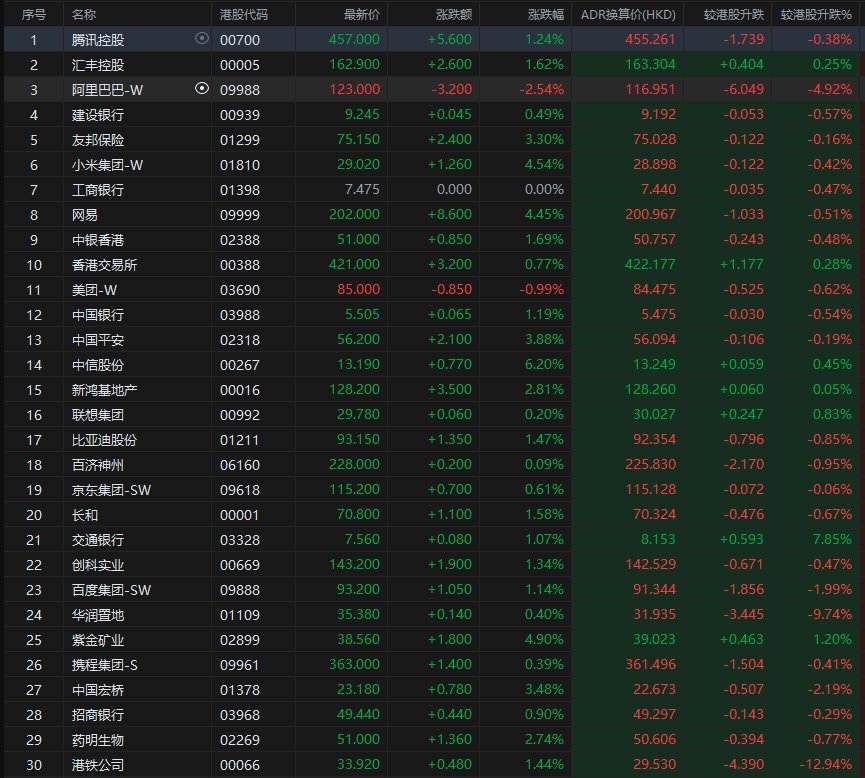Select 小米集团-W in the list
Viewport: 865px width, 778px height.
point(107,165)
